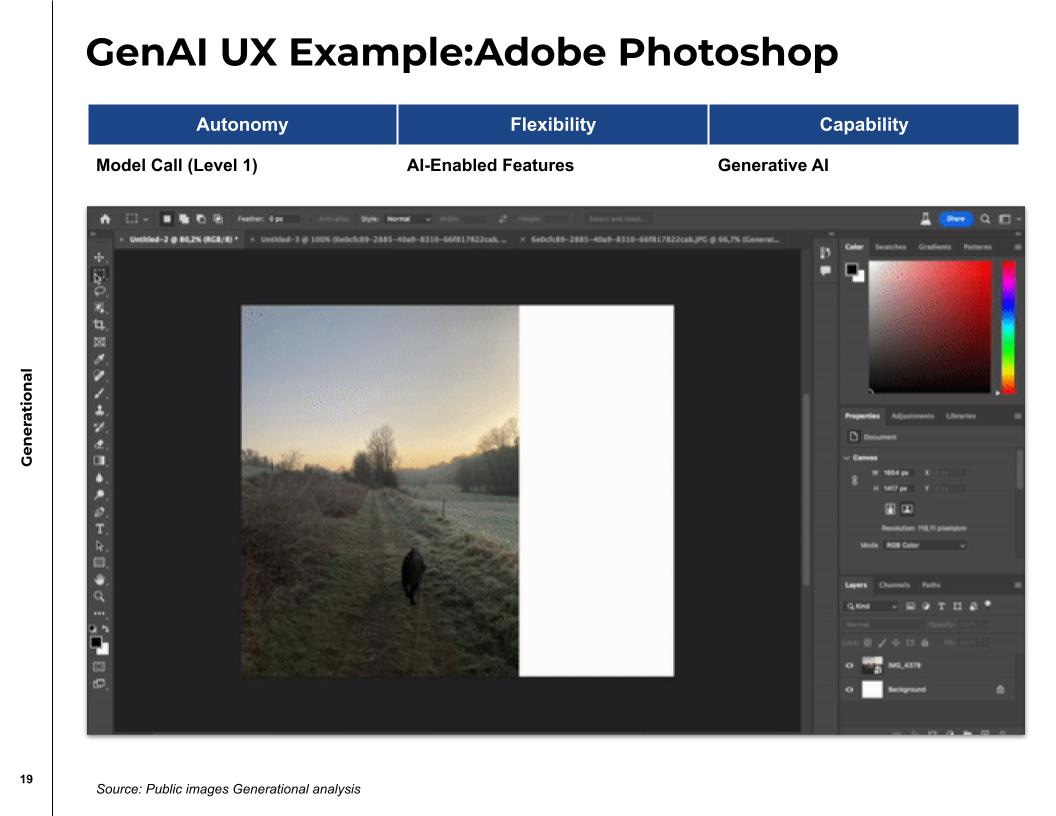Select the History Brush tool
Screen dimensions: 1056x816
pyautogui.click(x=99, y=426)
